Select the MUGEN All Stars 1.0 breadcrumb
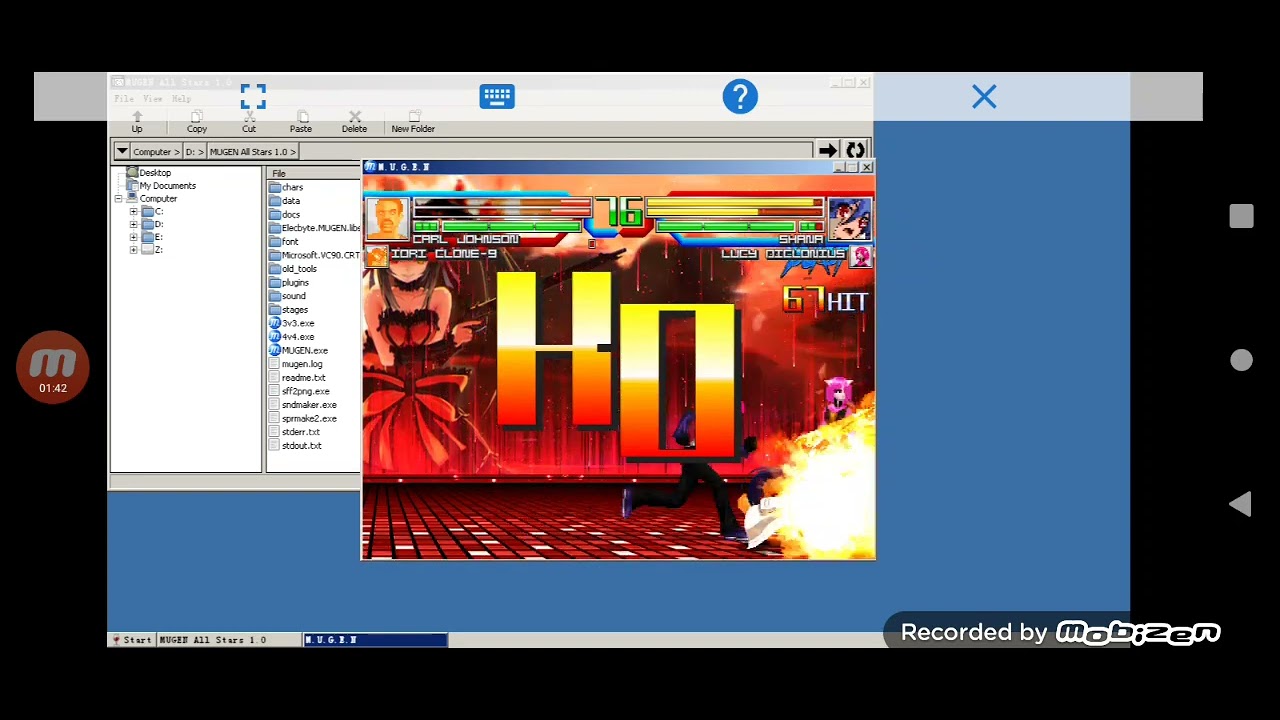 tap(252, 152)
